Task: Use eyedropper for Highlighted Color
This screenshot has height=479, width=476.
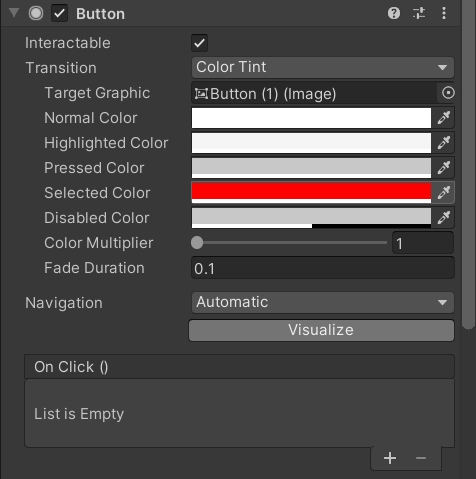Action: point(444,143)
